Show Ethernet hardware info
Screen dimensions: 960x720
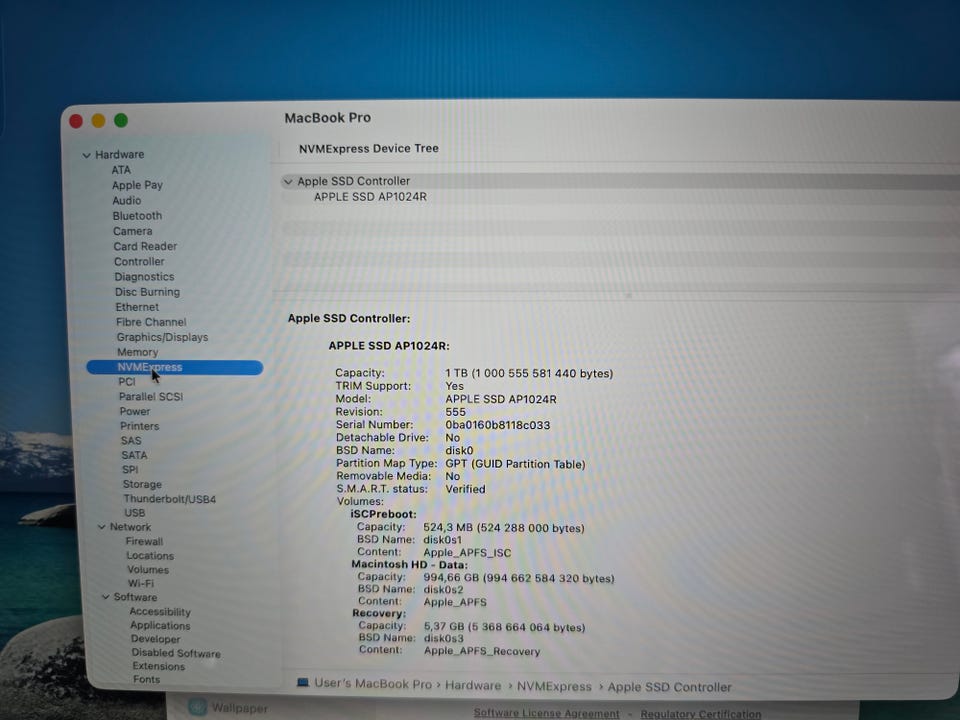[137, 307]
